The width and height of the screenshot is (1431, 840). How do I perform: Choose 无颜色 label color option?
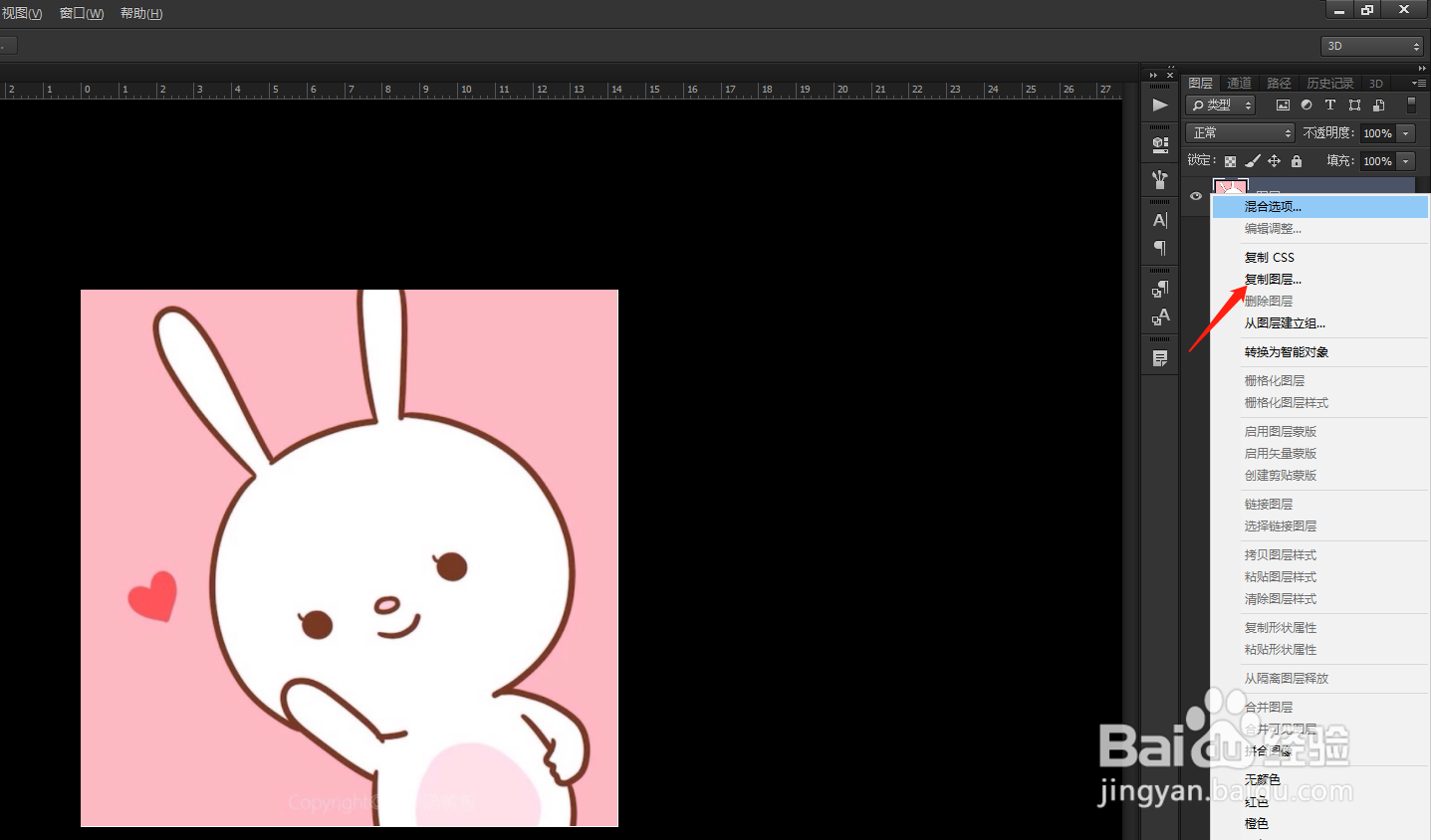click(x=1319, y=780)
